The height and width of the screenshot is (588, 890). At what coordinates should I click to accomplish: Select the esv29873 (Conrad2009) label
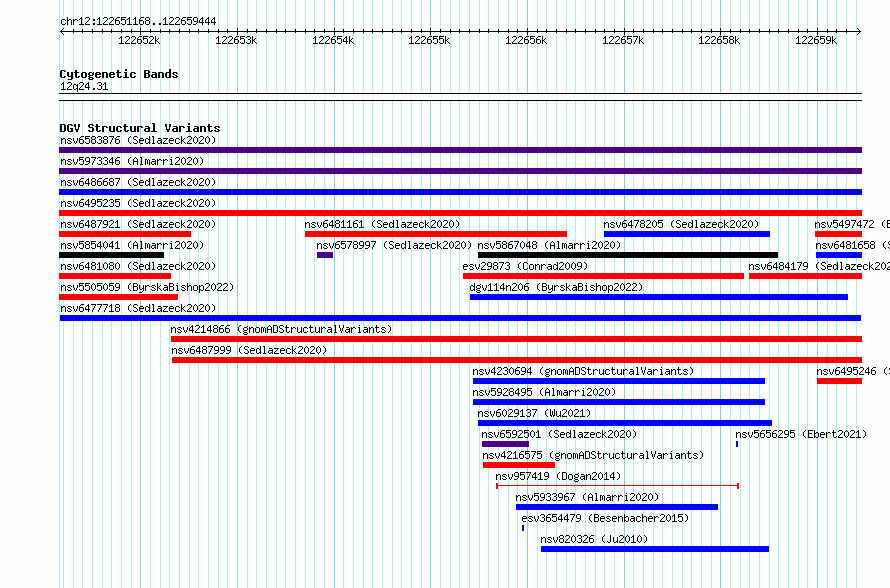click(x=525, y=266)
